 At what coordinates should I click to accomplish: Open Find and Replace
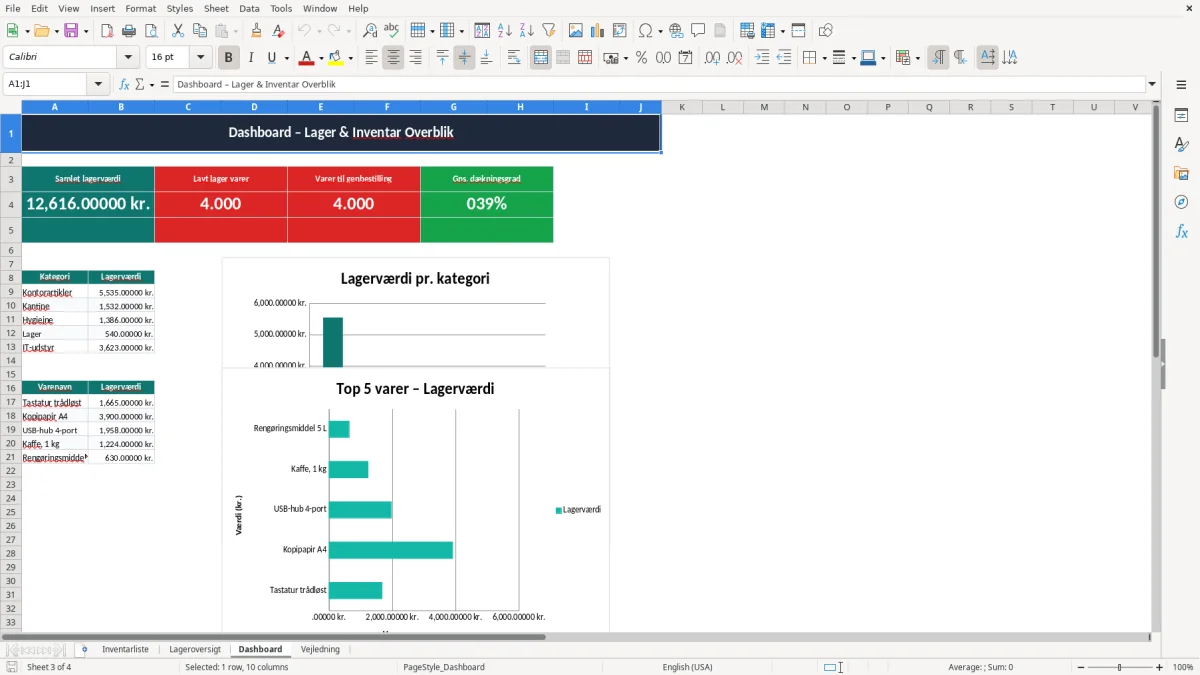(x=370, y=31)
